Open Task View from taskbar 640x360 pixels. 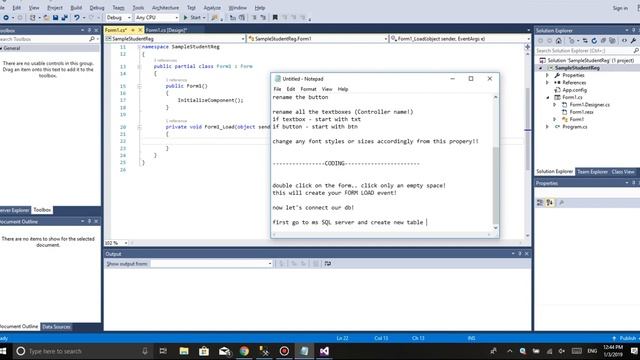(163, 351)
